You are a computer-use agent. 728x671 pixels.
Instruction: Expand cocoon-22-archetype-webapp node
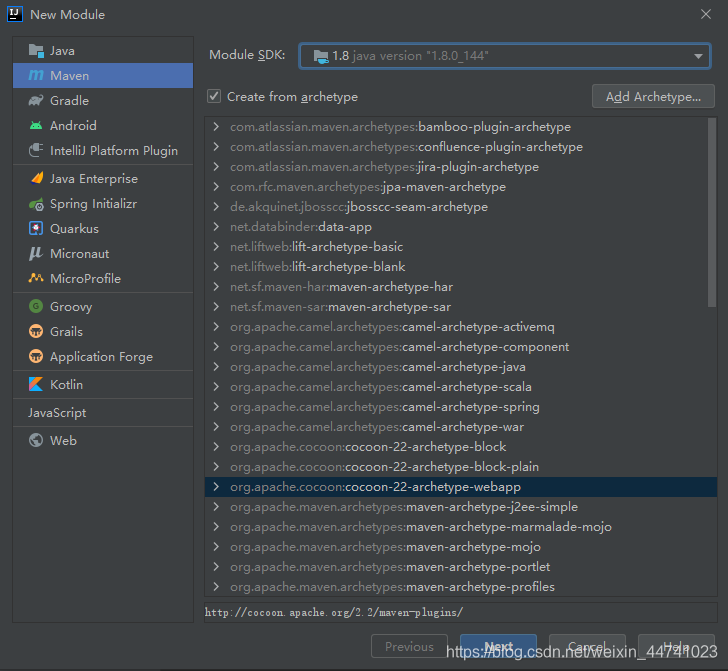click(x=216, y=486)
